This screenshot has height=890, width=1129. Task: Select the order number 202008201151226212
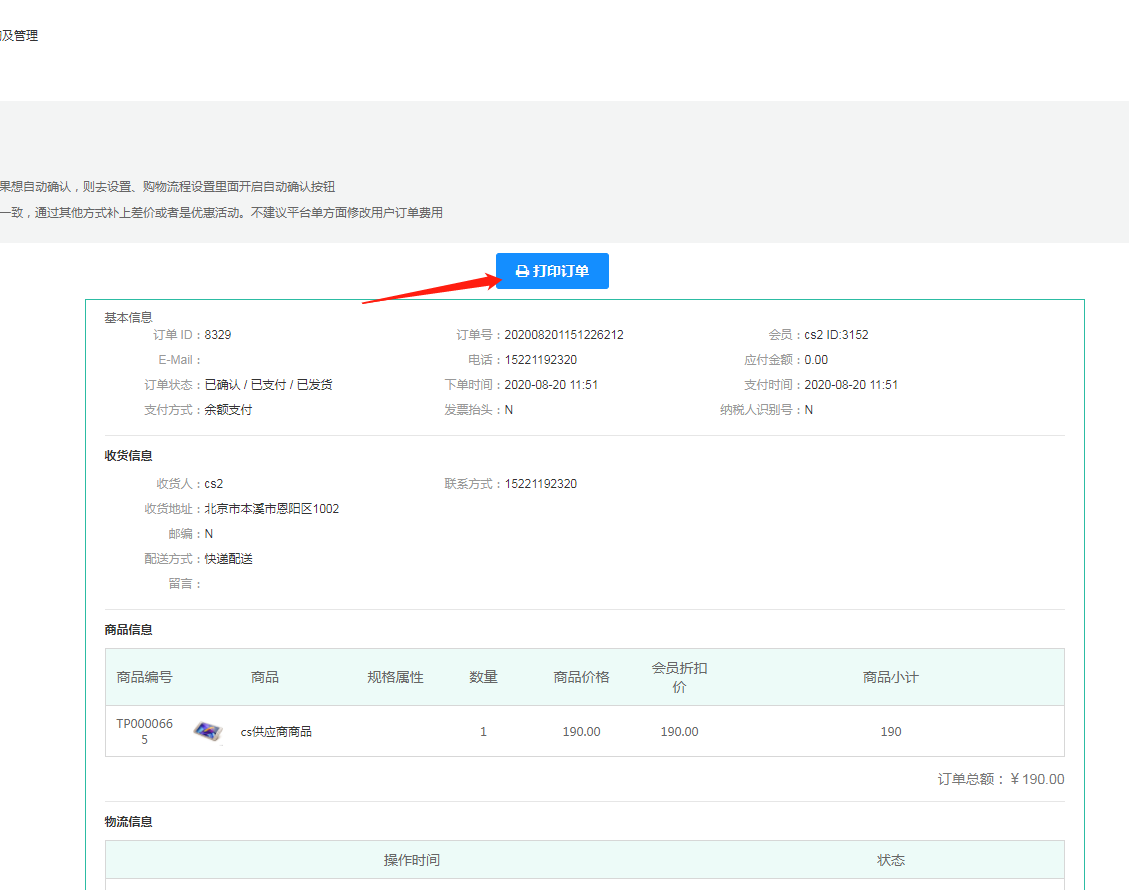(564, 335)
